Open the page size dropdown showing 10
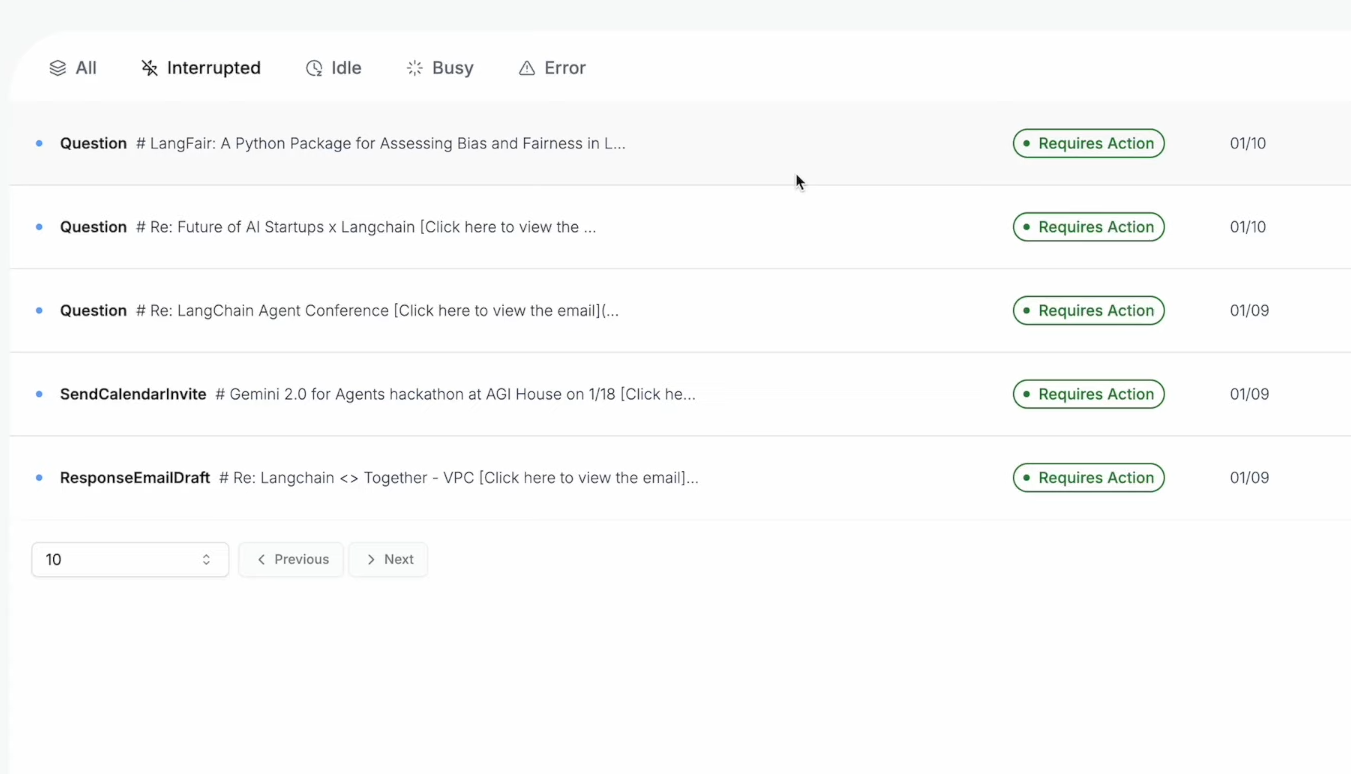Viewport: 1351px width, 774px height. click(130, 560)
